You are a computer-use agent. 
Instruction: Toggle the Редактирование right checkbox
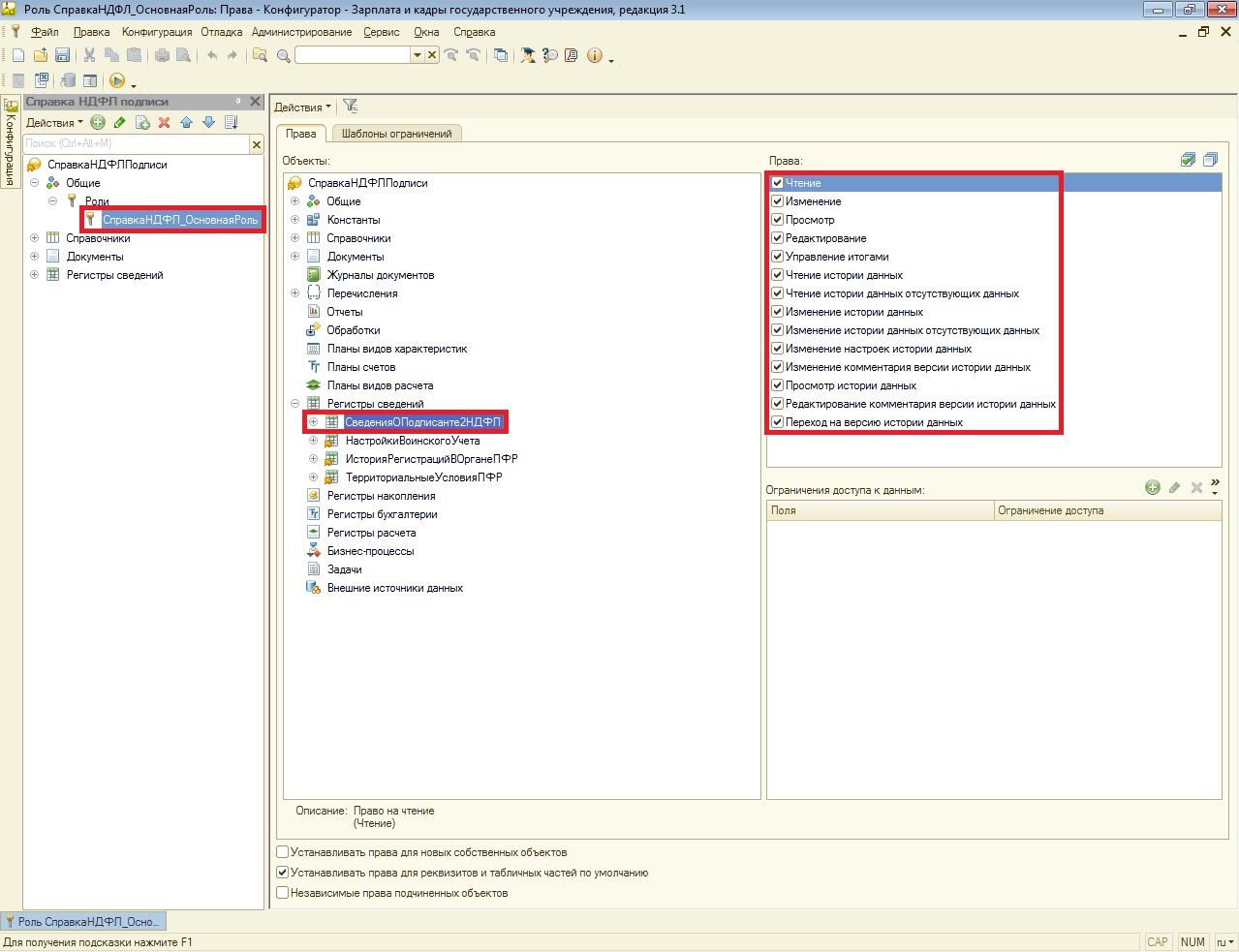pos(777,238)
